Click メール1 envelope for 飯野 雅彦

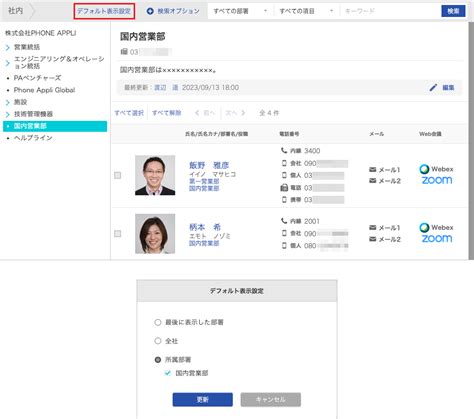pyautogui.click(x=373, y=170)
